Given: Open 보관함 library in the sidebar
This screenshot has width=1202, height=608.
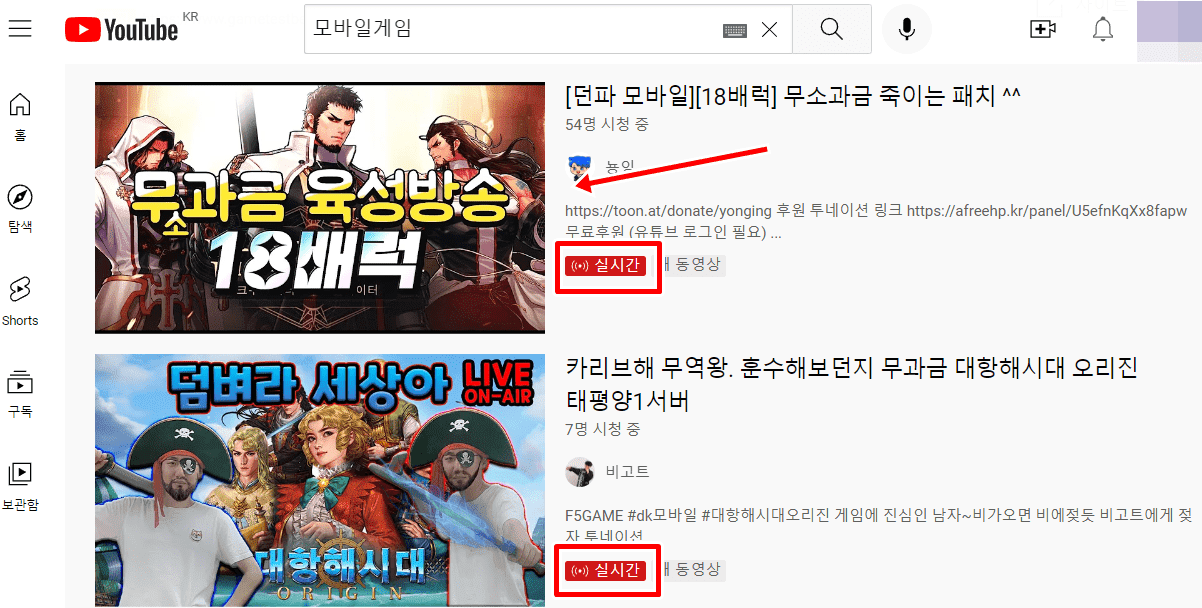Looking at the screenshot, I should [x=20, y=487].
